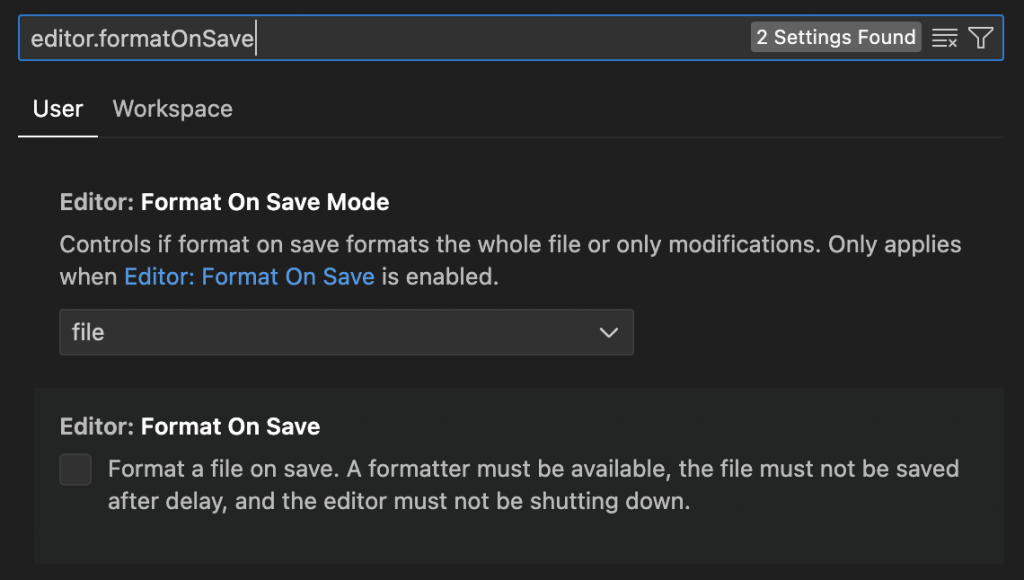Open the Format On Save Mode dropdown
The width and height of the screenshot is (1024, 580).
point(346,332)
